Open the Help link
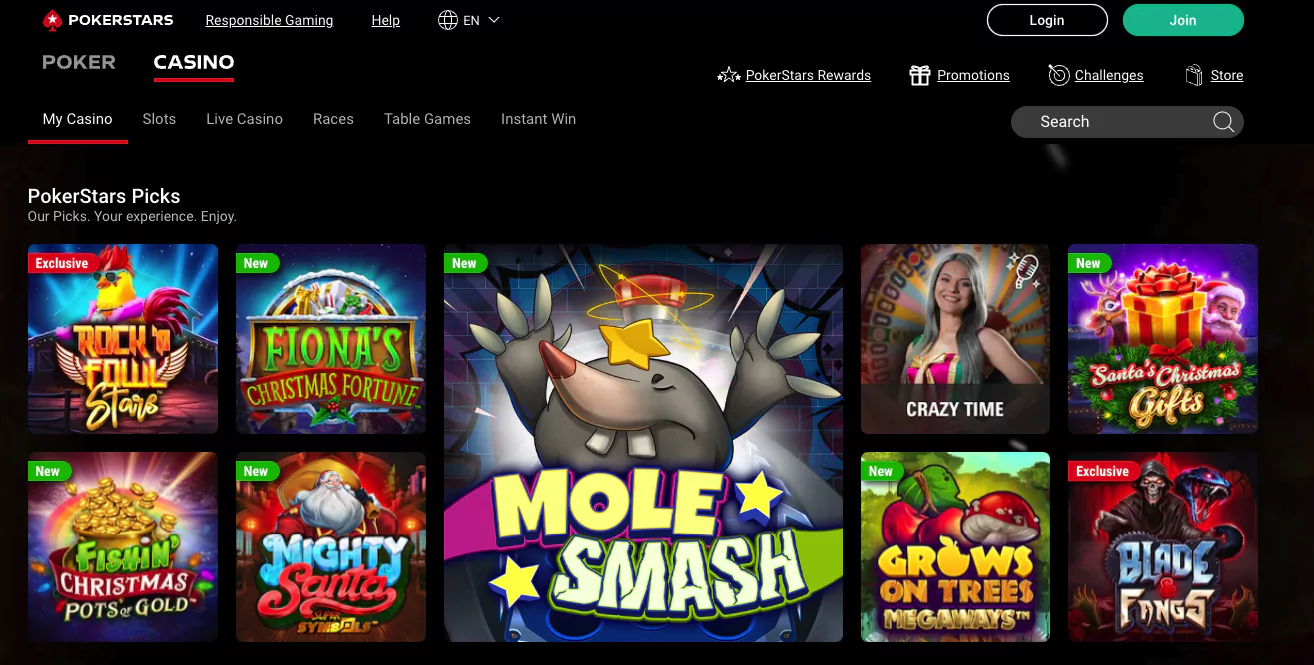The height and width of the screenshot is (665, 1314). click(x=385, y=20)
